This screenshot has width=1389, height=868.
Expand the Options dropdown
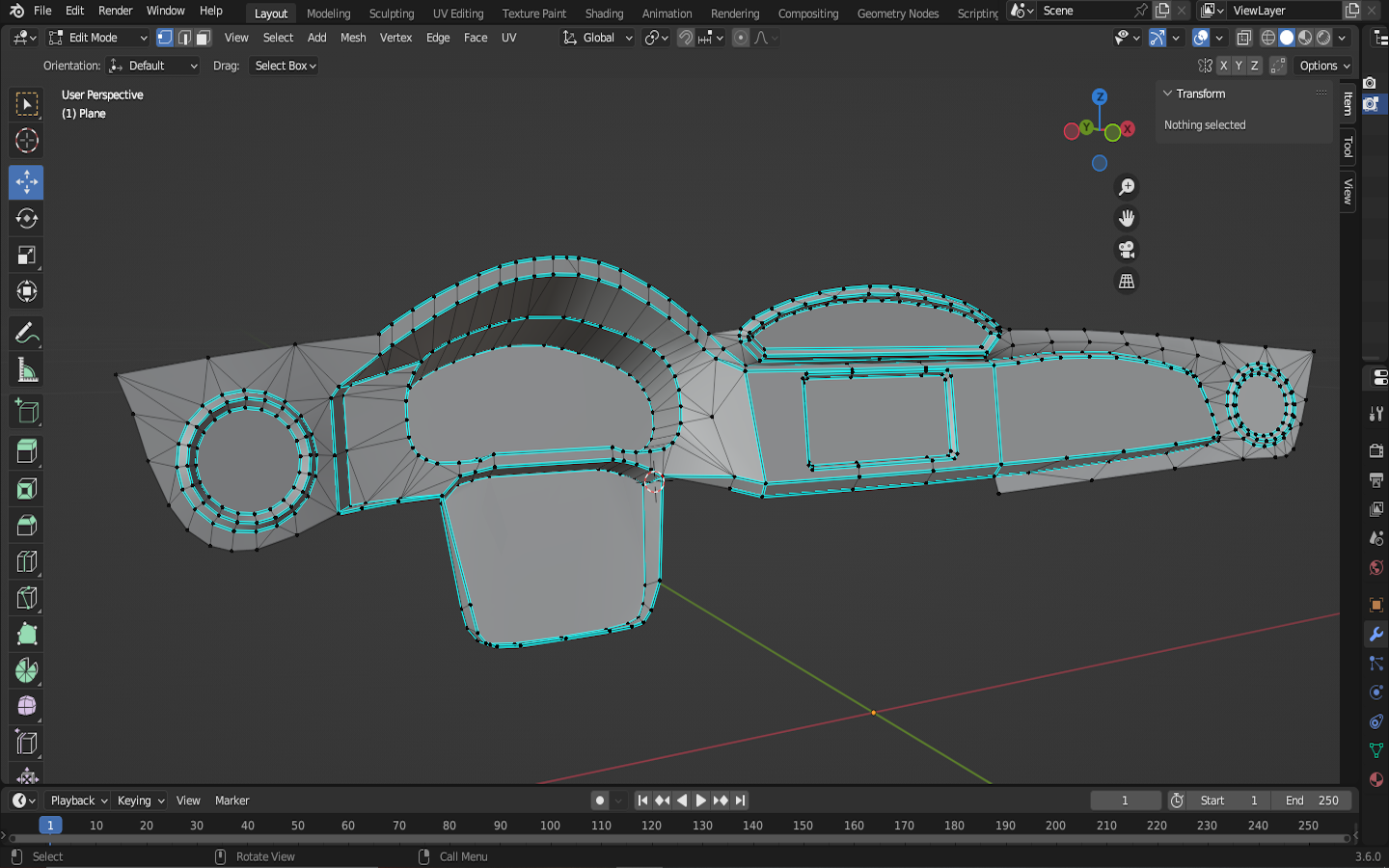[1324, 66]
